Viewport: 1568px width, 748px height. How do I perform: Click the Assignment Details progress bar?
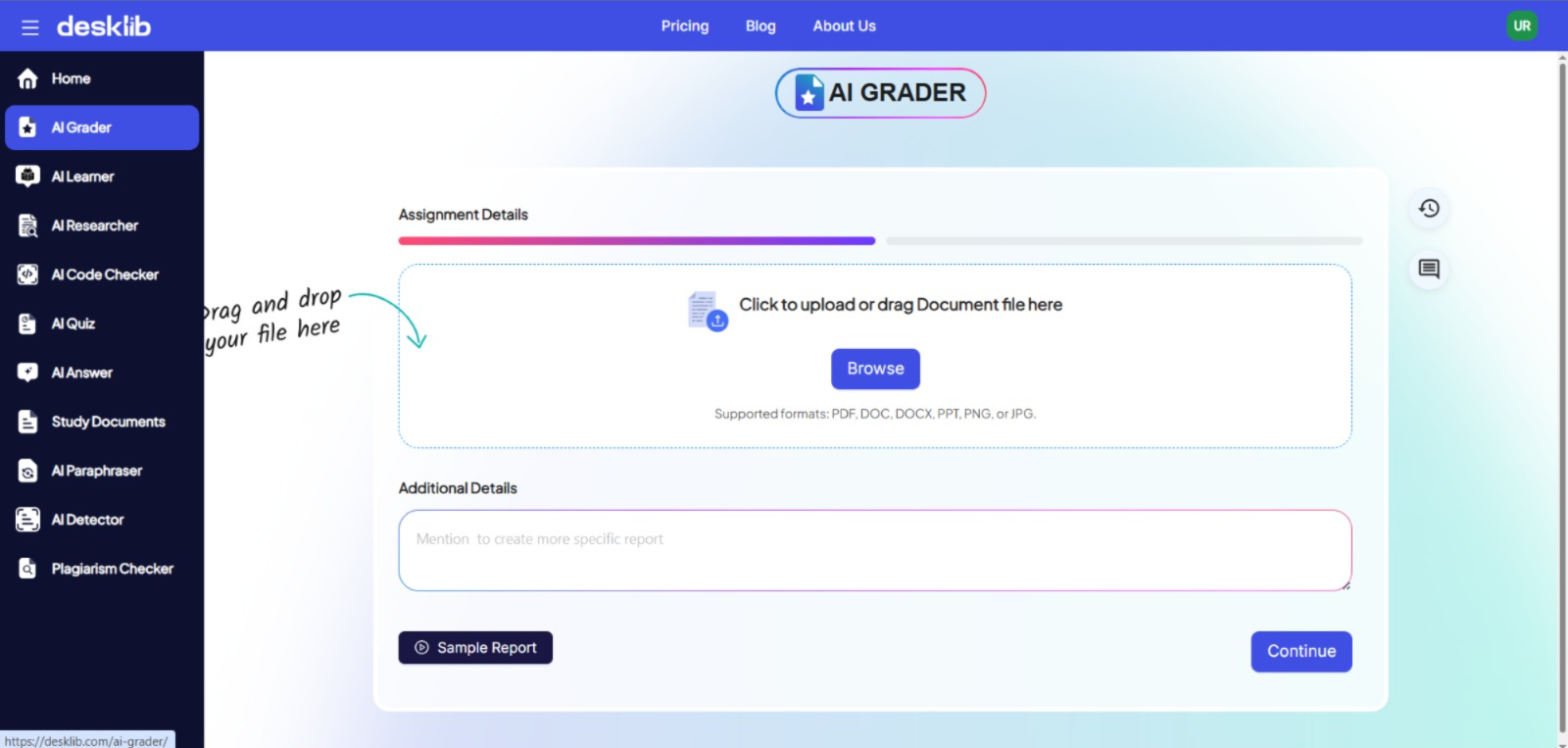[637, 241]
